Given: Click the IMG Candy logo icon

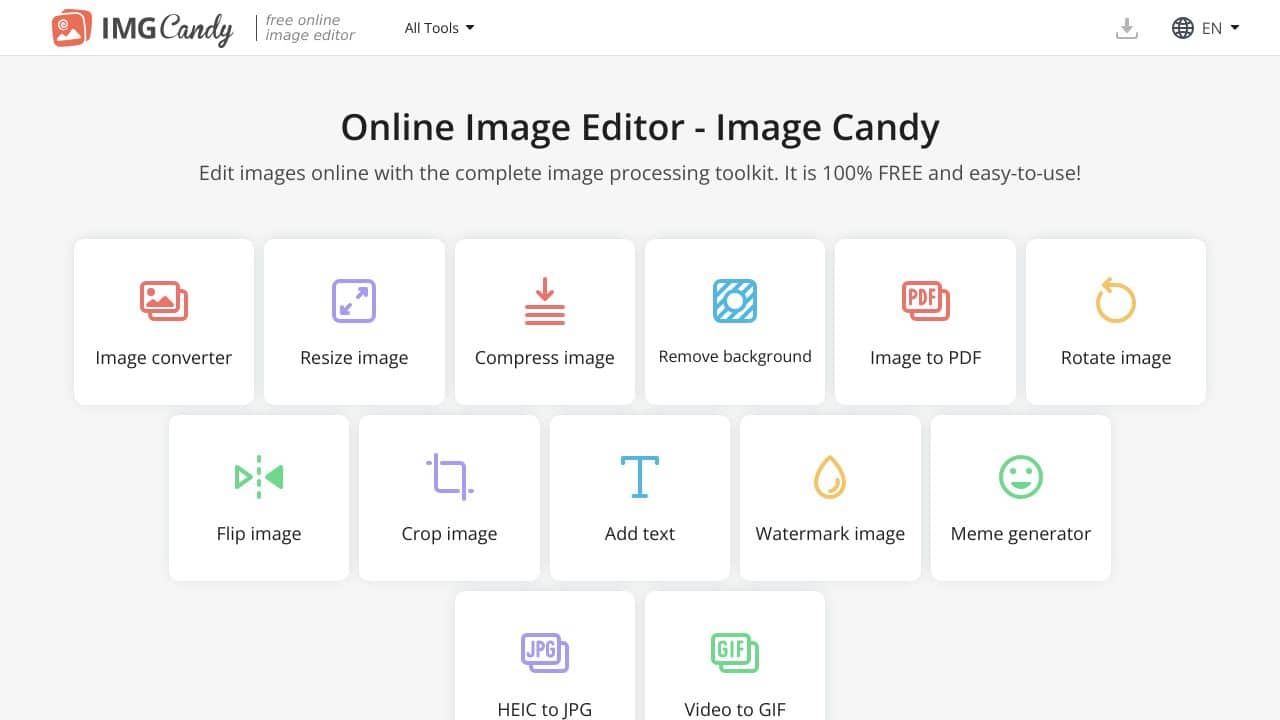Looking at the screenshot, I should [72, 28].
